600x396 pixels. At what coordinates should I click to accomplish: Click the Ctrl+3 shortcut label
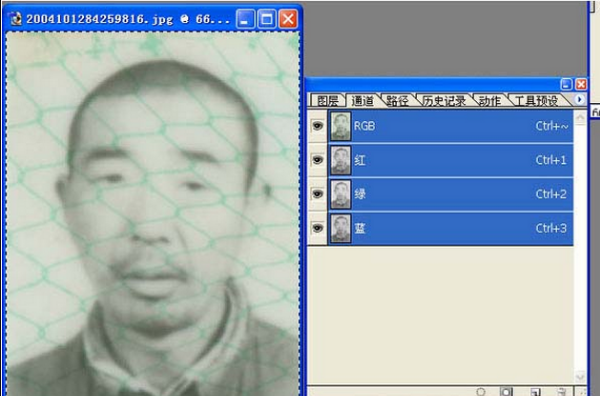[x=551, y=228]
